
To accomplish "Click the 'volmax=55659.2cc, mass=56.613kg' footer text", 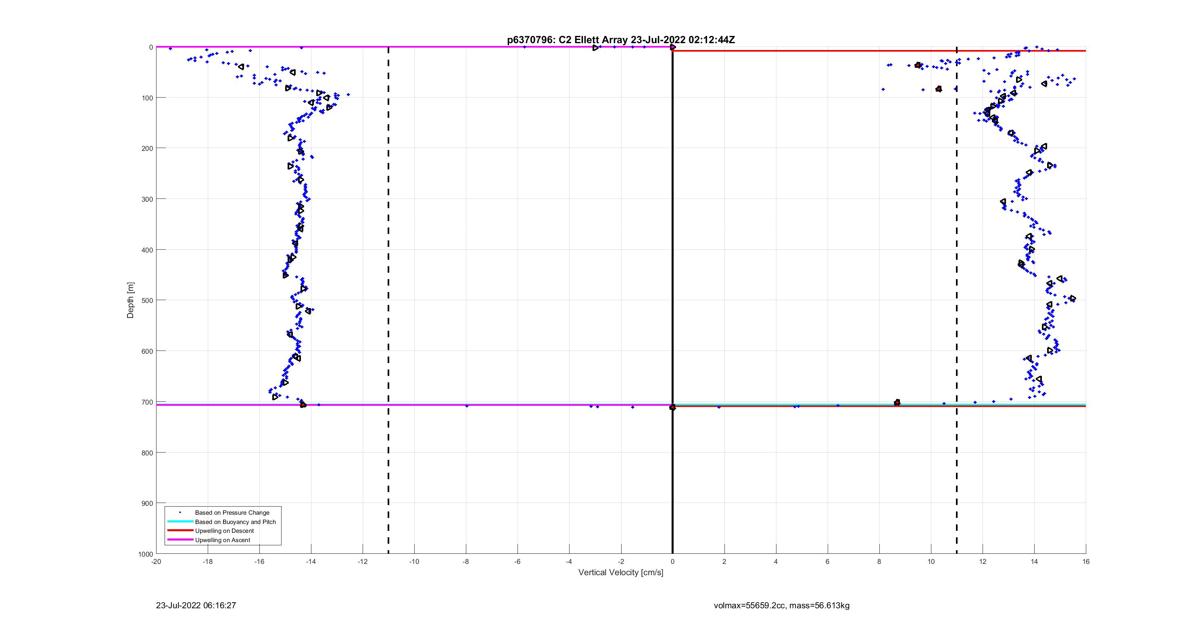I will (781, 605).
